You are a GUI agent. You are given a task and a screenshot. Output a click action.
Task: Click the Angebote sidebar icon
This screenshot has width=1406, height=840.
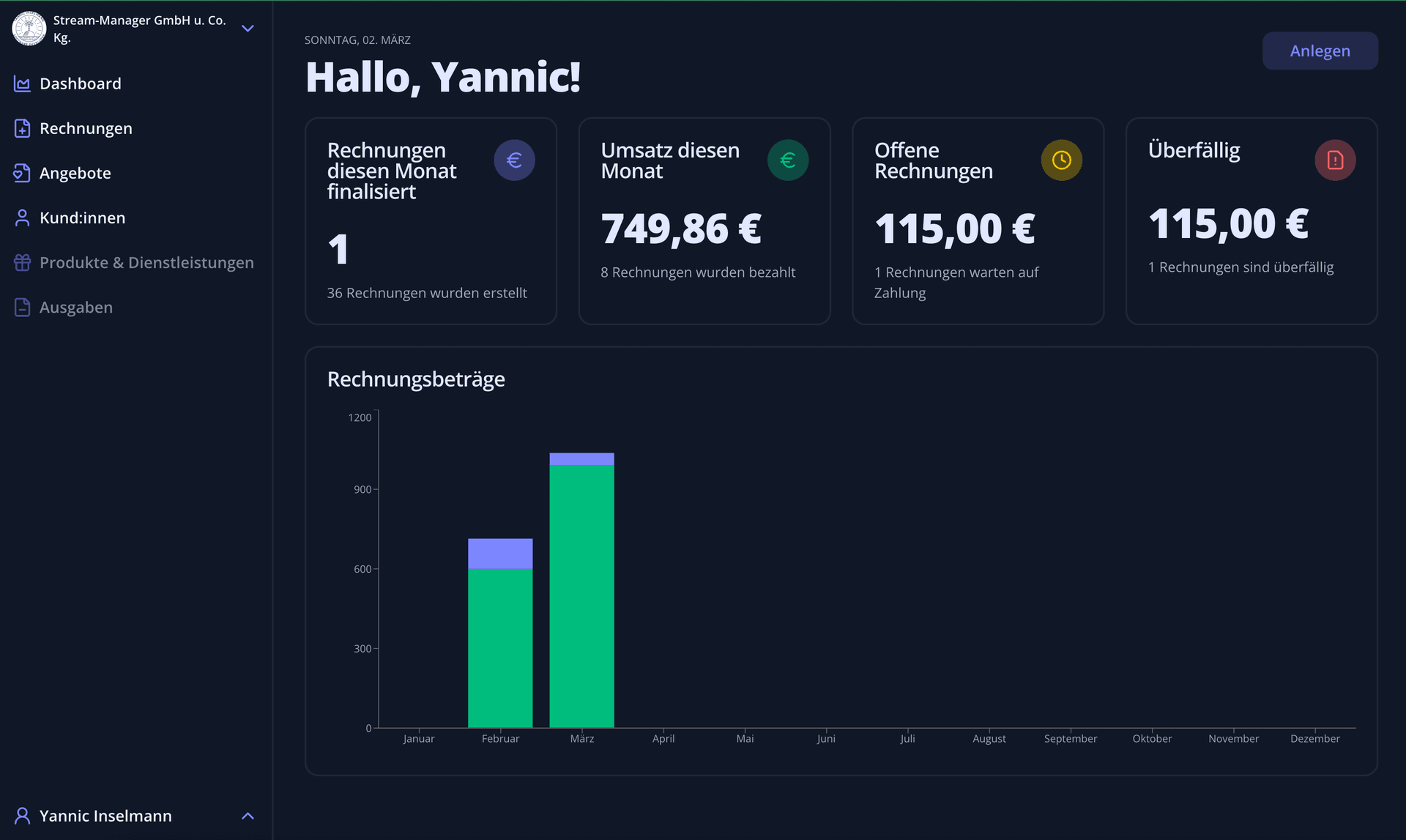22,174
